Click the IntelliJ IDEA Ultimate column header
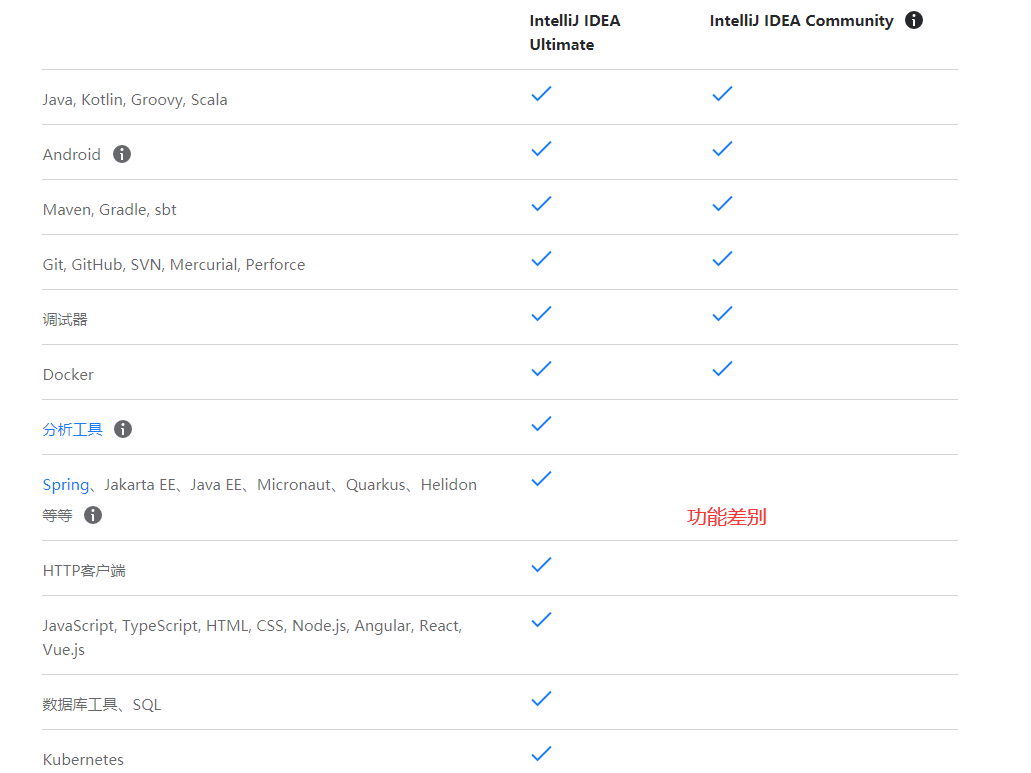The width and height of the screenshot is (1031, 773). click(575, 32)
